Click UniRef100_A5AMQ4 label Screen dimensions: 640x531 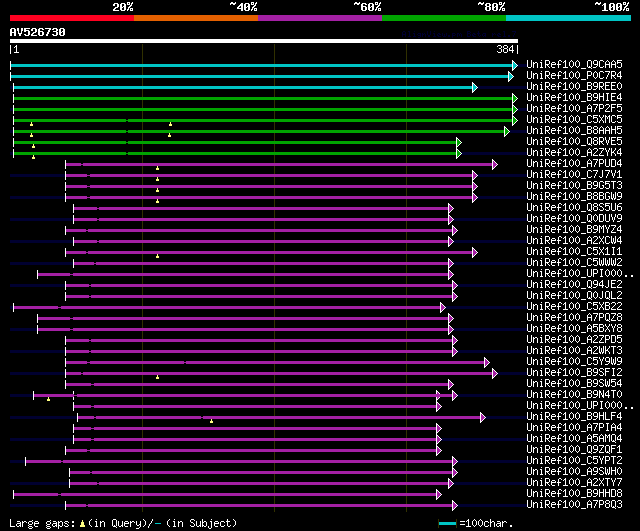[574, 439]
